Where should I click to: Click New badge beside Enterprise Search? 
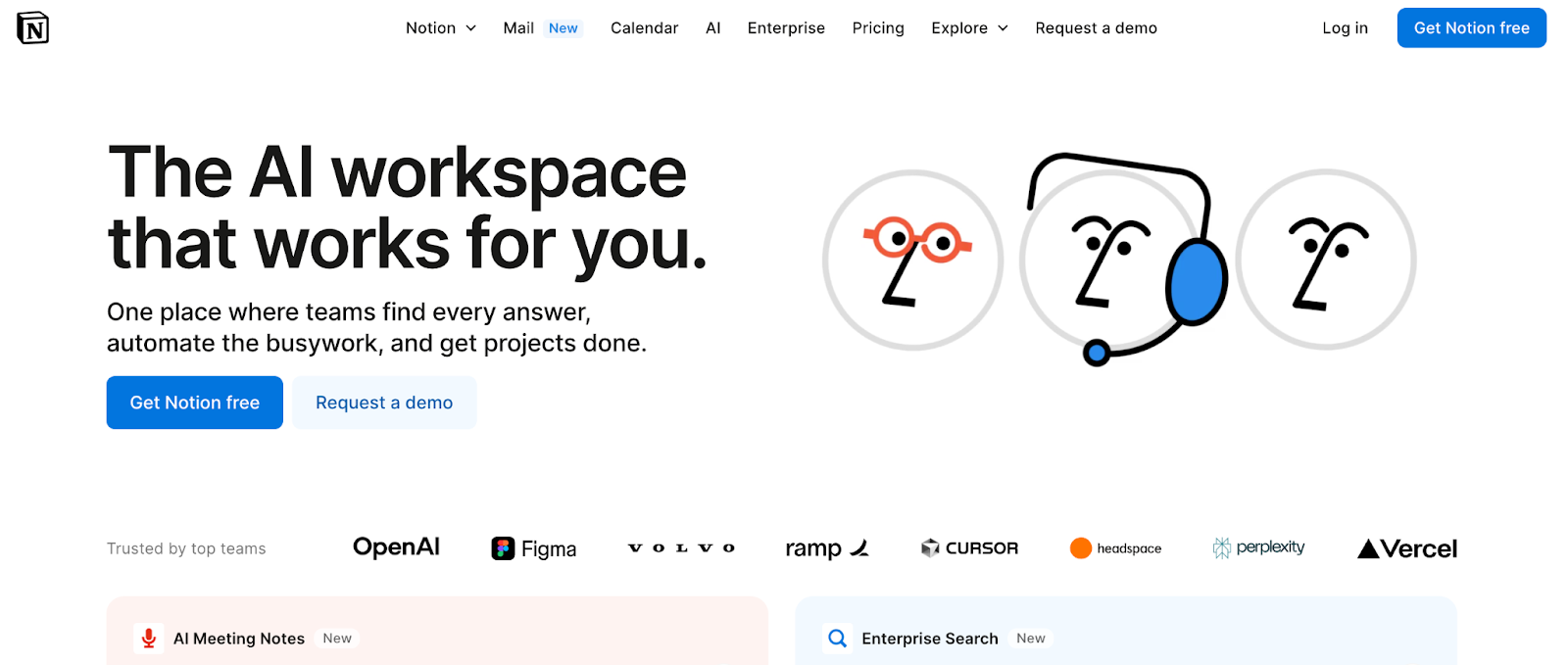coord(1031,639)
